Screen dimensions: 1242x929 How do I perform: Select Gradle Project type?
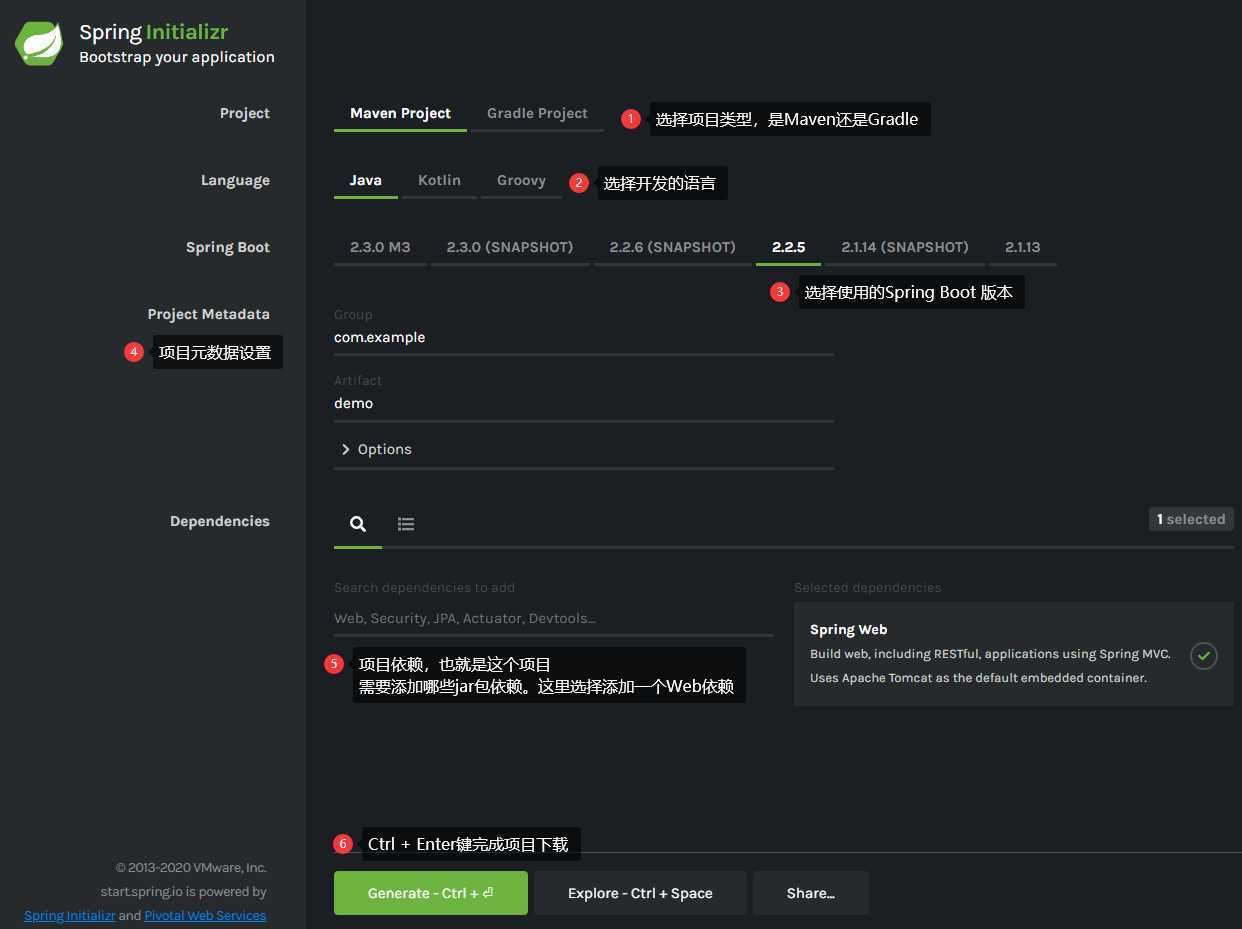537,114
